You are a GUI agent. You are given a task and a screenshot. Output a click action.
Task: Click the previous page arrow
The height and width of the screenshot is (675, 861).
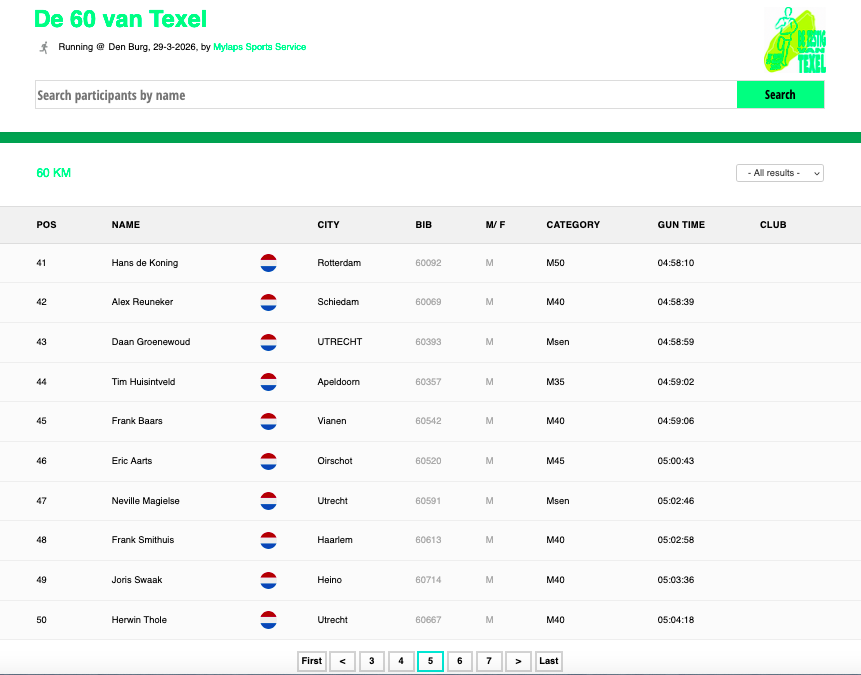[x=341, y=661]
